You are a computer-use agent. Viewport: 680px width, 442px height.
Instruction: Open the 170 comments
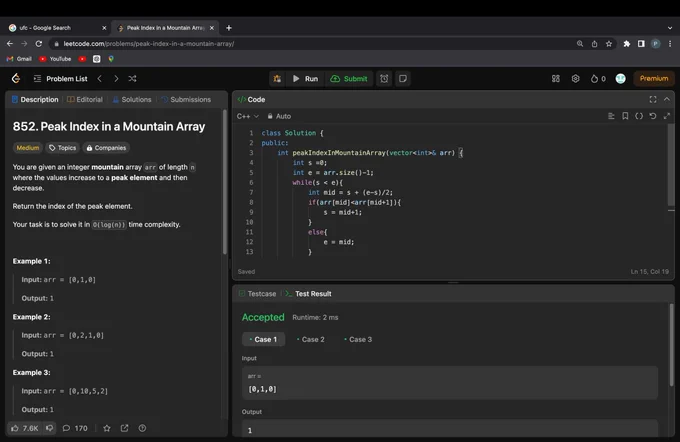pyautogui.click(x=75, y=428)
